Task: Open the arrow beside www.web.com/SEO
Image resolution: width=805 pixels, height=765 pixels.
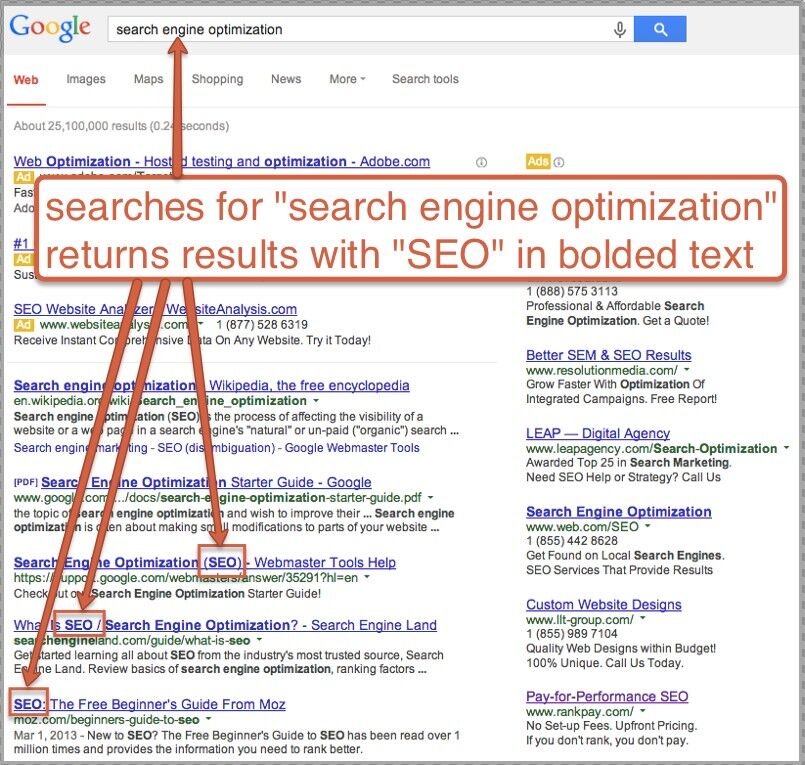Action: click(x=647, y=526)
